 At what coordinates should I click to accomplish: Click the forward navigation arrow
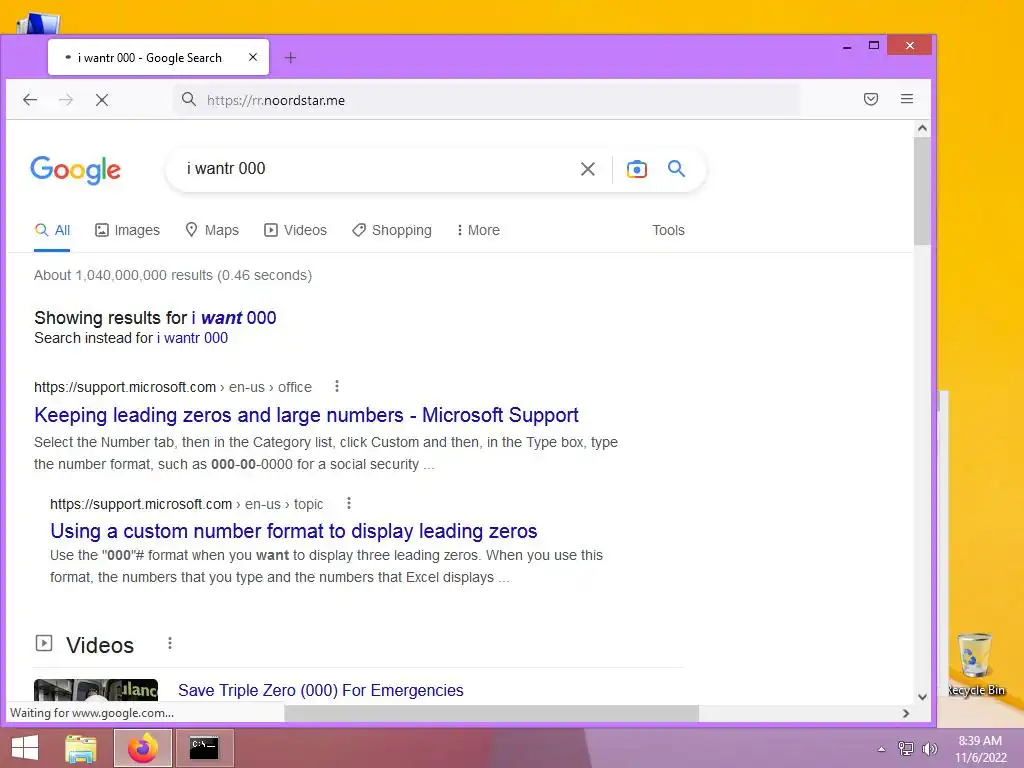pyautogui.click(x=66, y=100)
